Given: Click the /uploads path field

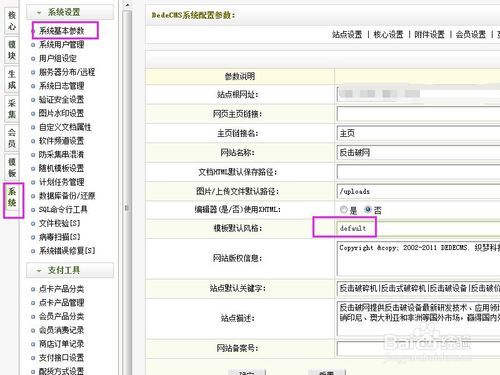Looking at the screenshot, I should 418,191.
